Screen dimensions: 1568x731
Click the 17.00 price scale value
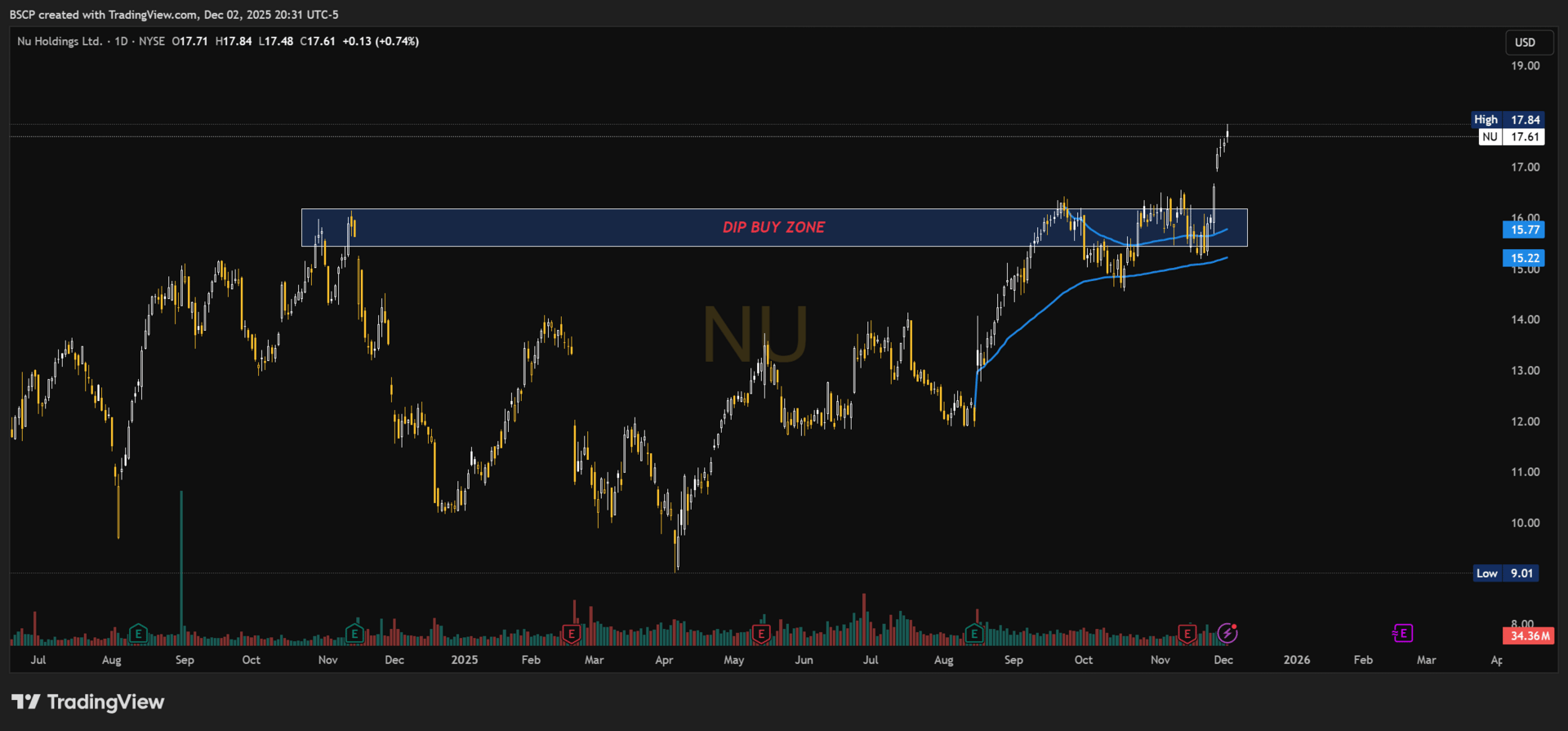click(1525, 167)
